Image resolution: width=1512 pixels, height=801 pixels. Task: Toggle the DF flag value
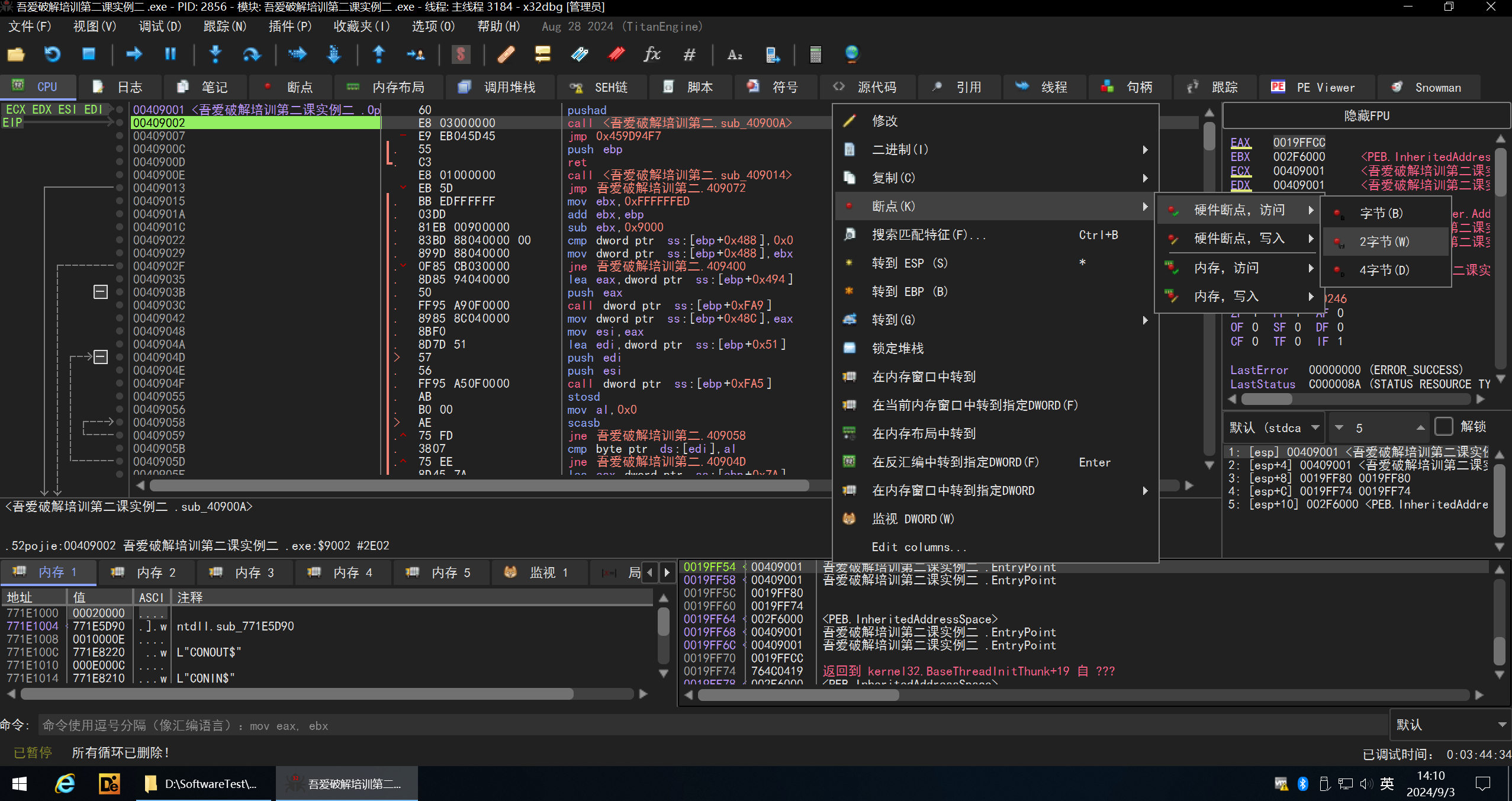(1340, 327)
